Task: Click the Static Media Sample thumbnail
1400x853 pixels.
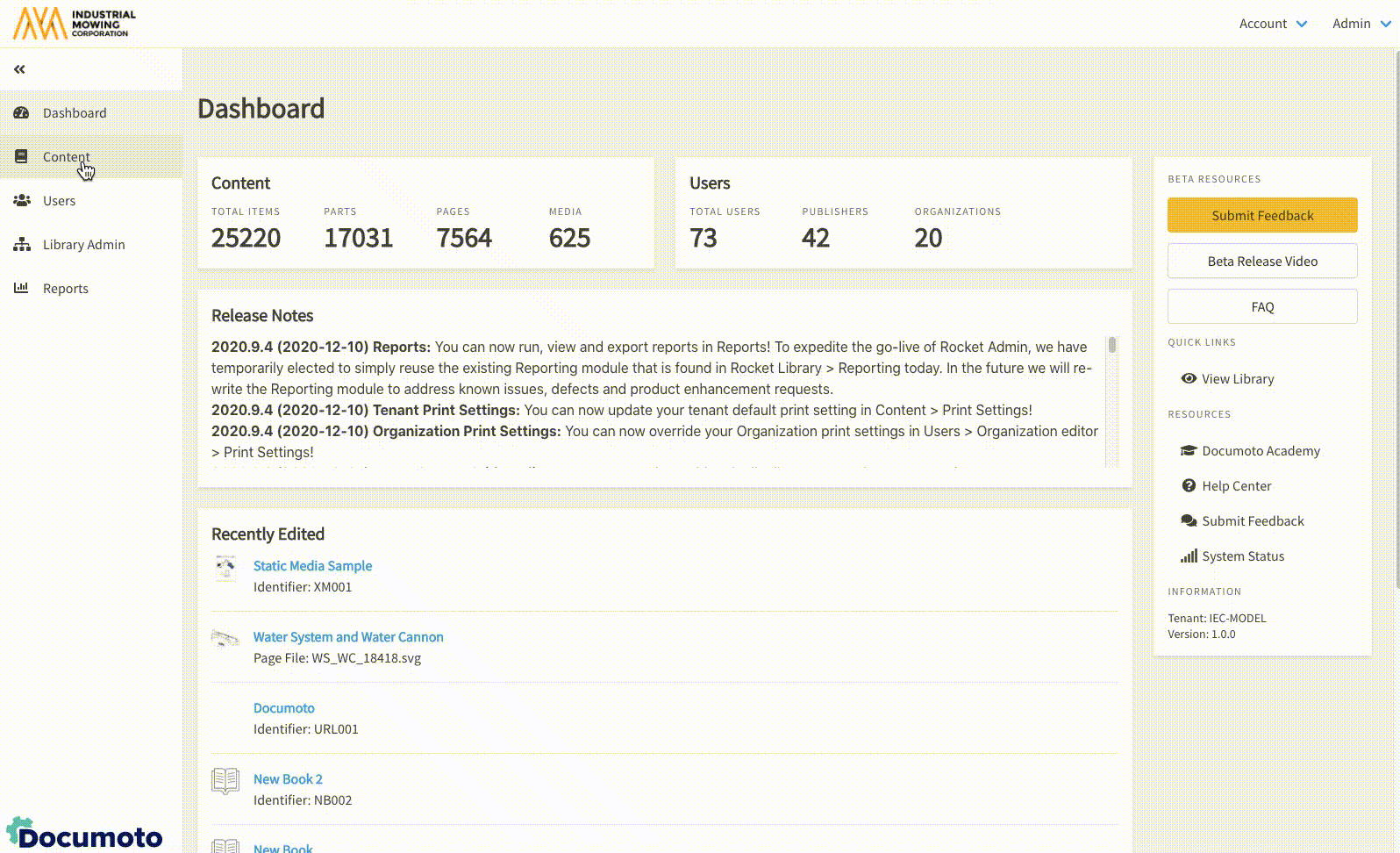Action: coord(225,568)
